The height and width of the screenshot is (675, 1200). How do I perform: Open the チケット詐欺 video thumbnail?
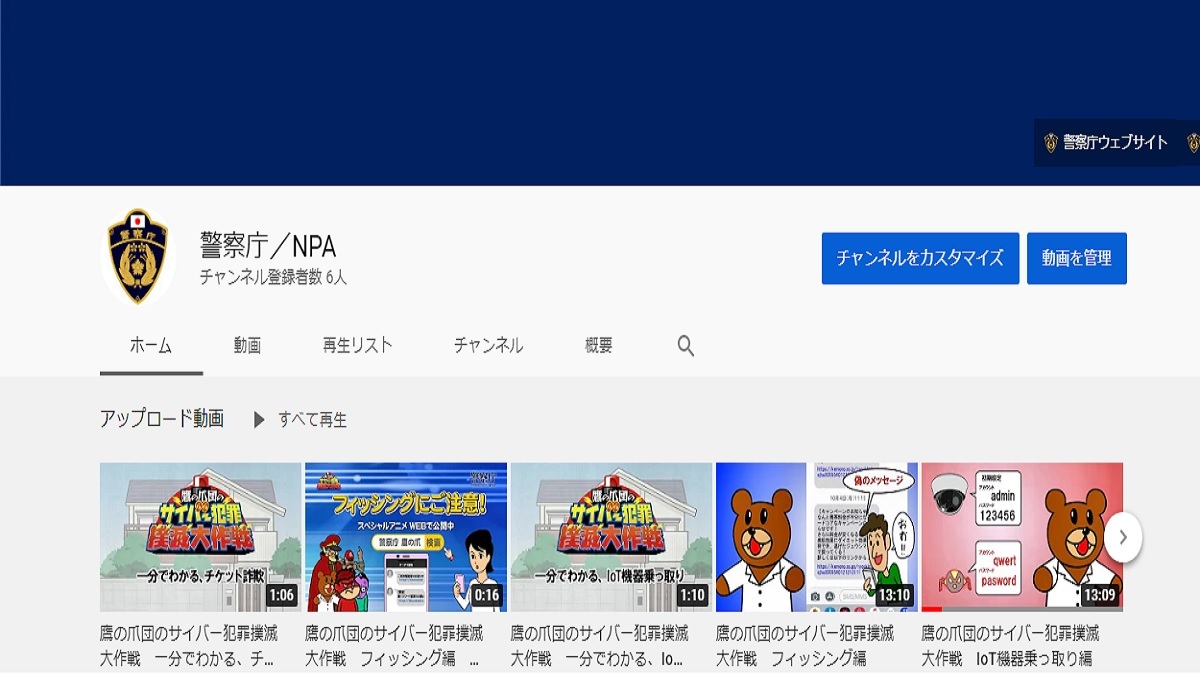tap(201, 537)
